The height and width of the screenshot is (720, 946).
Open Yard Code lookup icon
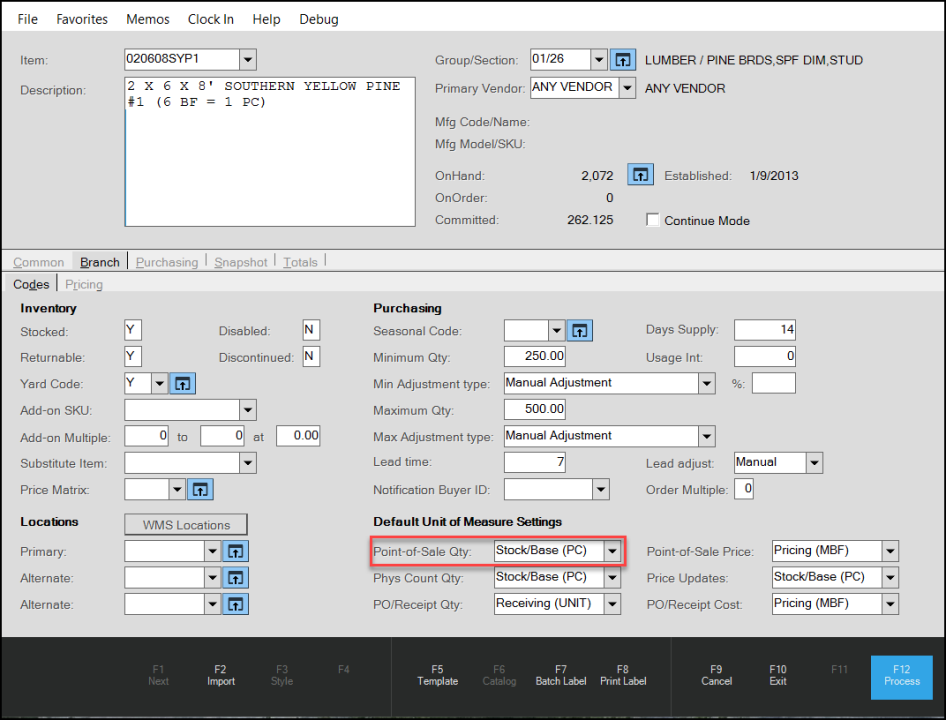[182, 383]
